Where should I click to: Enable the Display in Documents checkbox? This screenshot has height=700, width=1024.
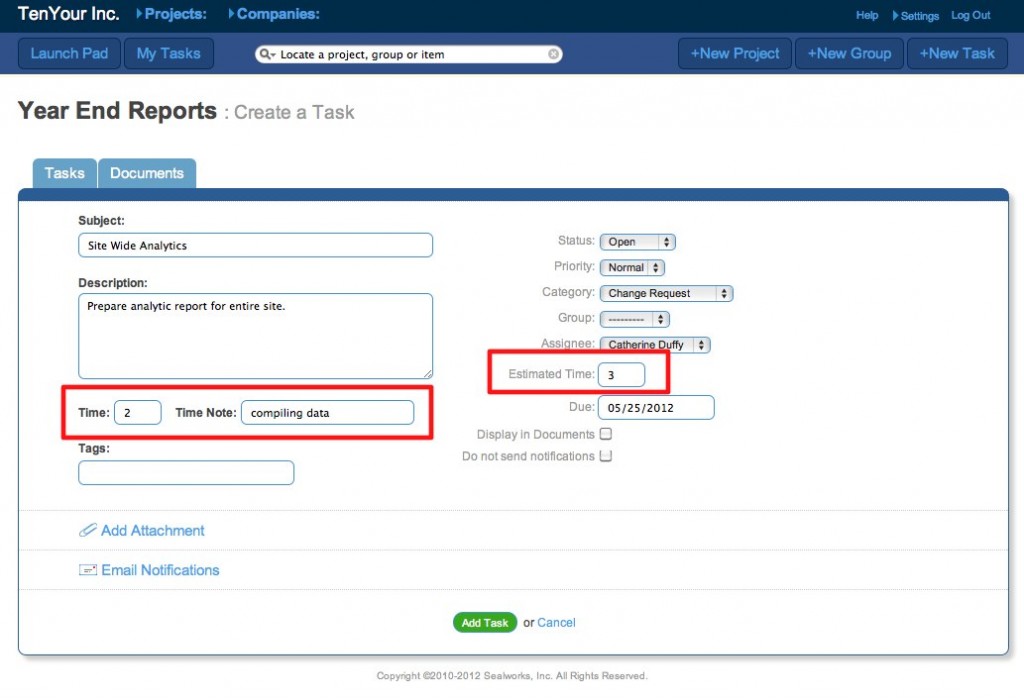coord(605,434)
